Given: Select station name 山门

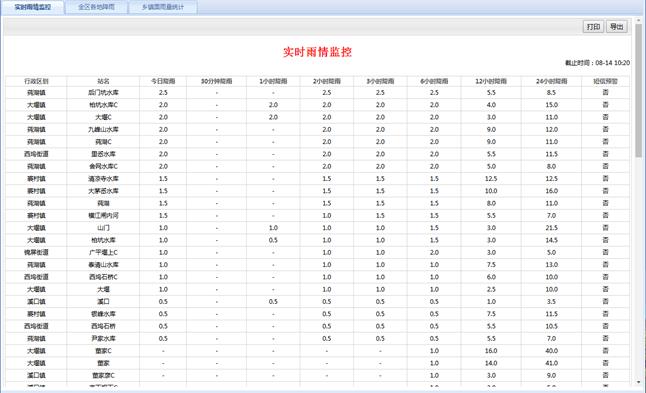Looking at the screenshot, I should 103,228.
